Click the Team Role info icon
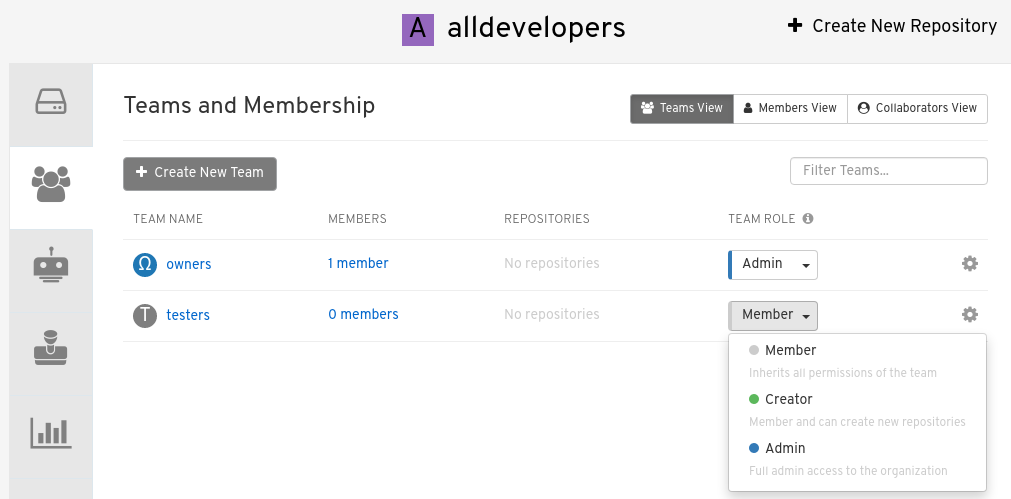 tap(808, 219)
